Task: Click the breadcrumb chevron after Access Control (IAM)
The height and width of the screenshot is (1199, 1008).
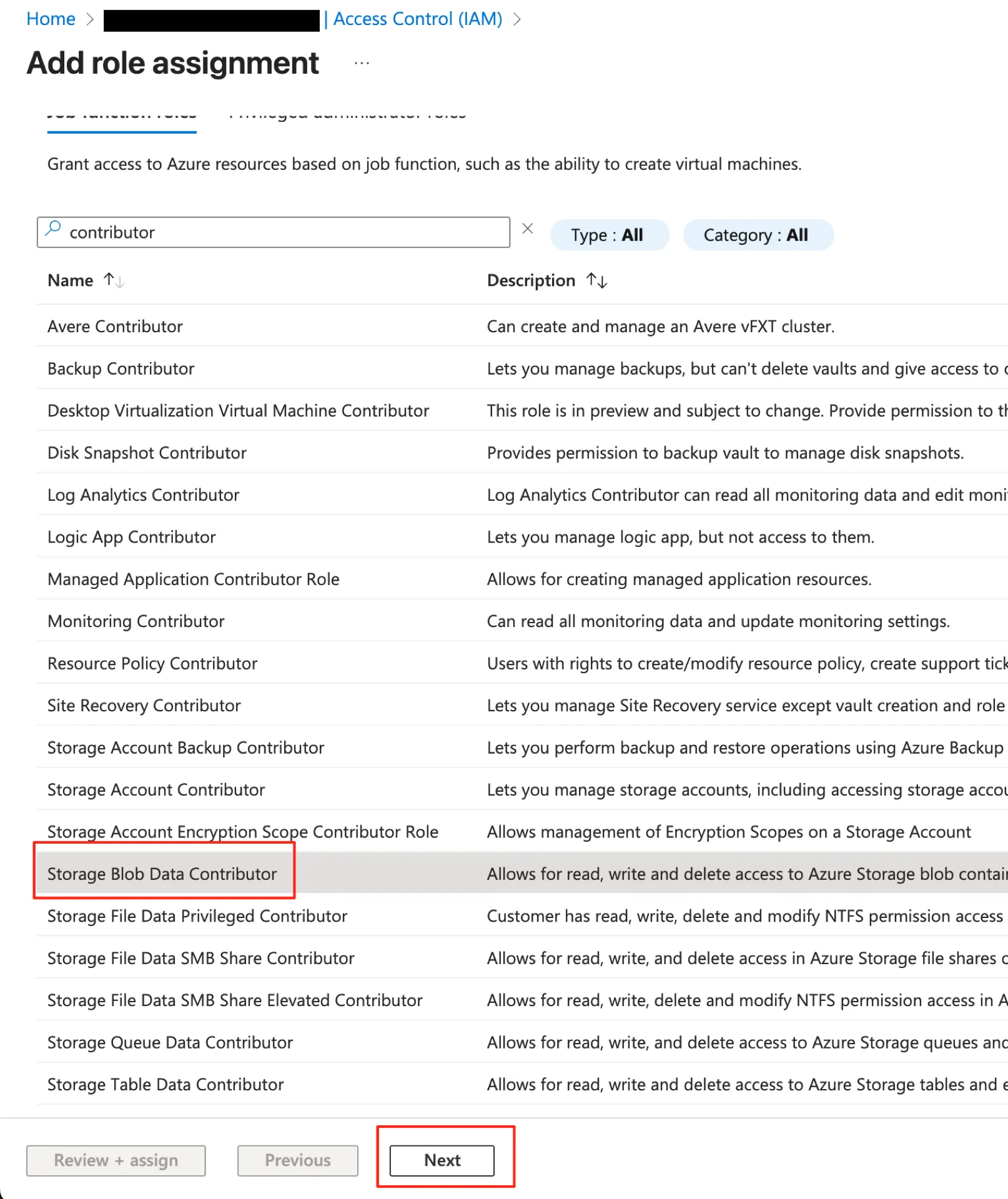Action: [x=516, y=19]
